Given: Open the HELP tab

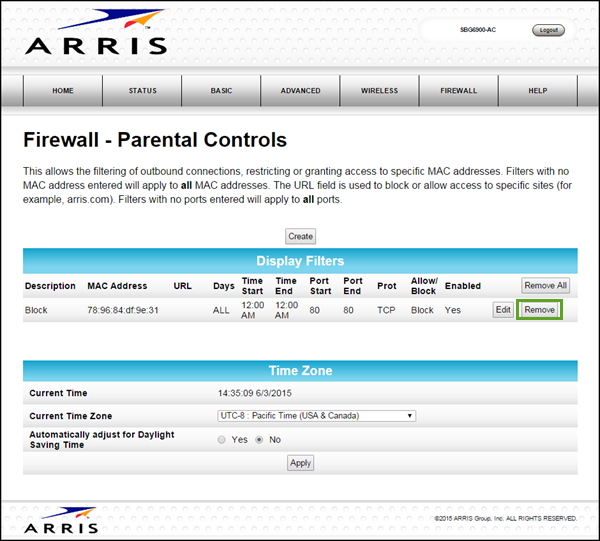Looking at the screenshot, I should (x=538, y=91).
